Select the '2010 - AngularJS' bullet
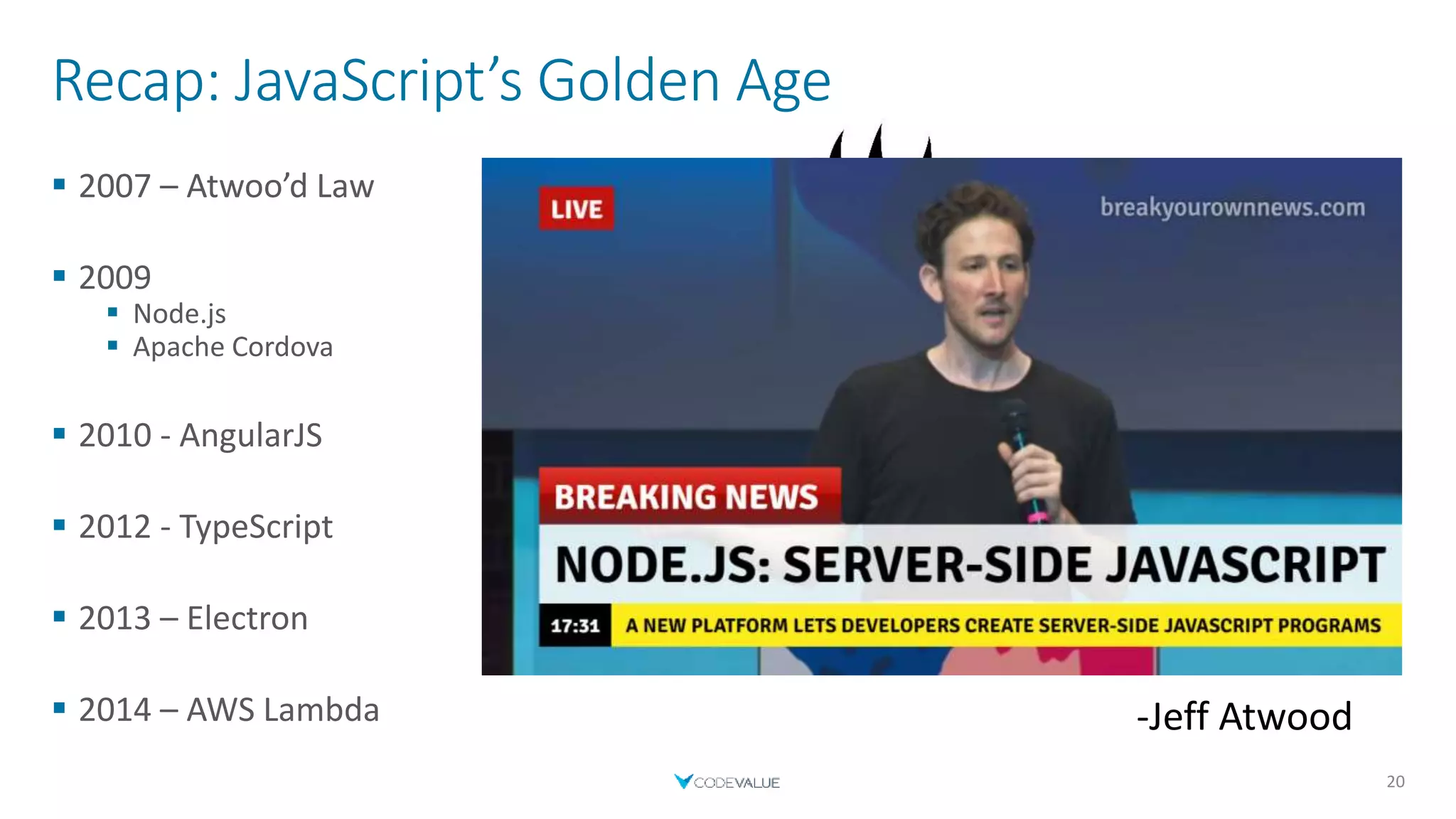The image size is (1456, 819). click(x=200, y=435)
